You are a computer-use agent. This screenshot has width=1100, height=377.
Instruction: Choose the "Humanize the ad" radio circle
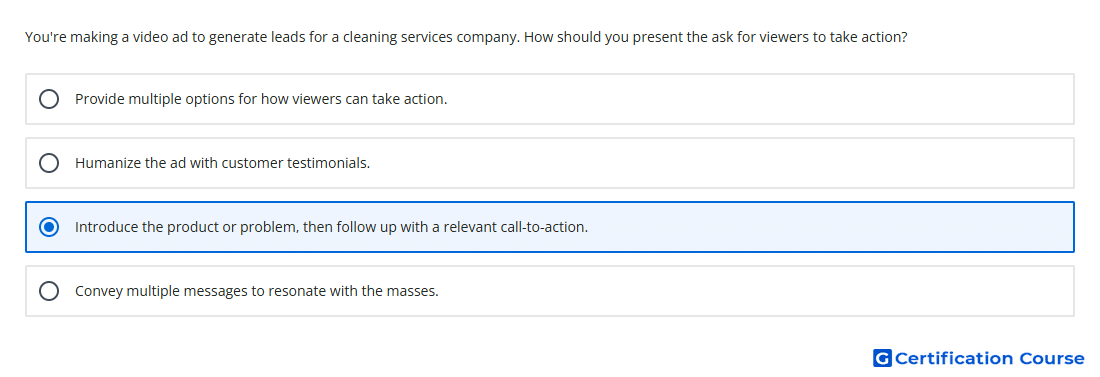click(x=49, y=163)
